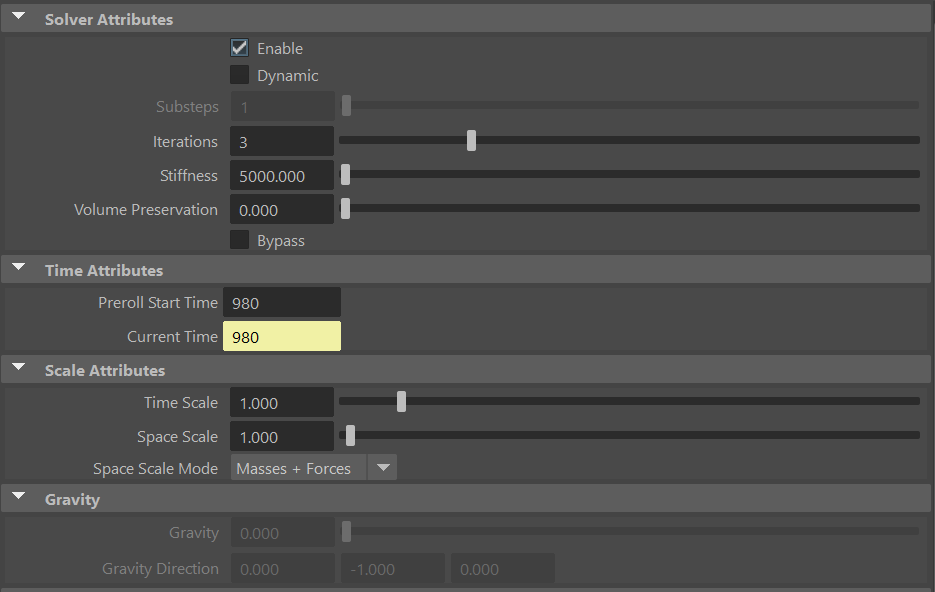935x592 pixels.
Task: Collapse the Time Attributes section
Action: (18, 267)
